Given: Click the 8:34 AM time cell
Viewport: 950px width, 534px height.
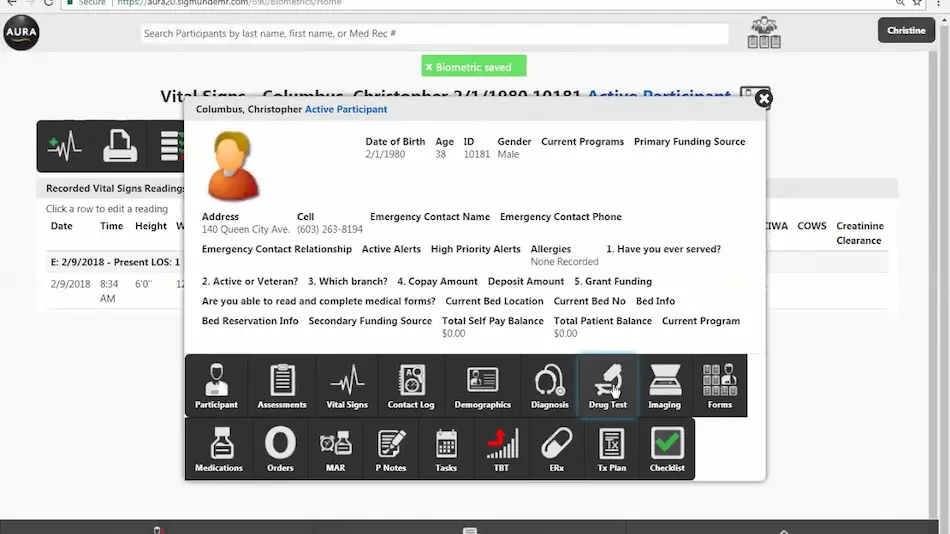Looking at the screenshot, I should pos(109,291).
